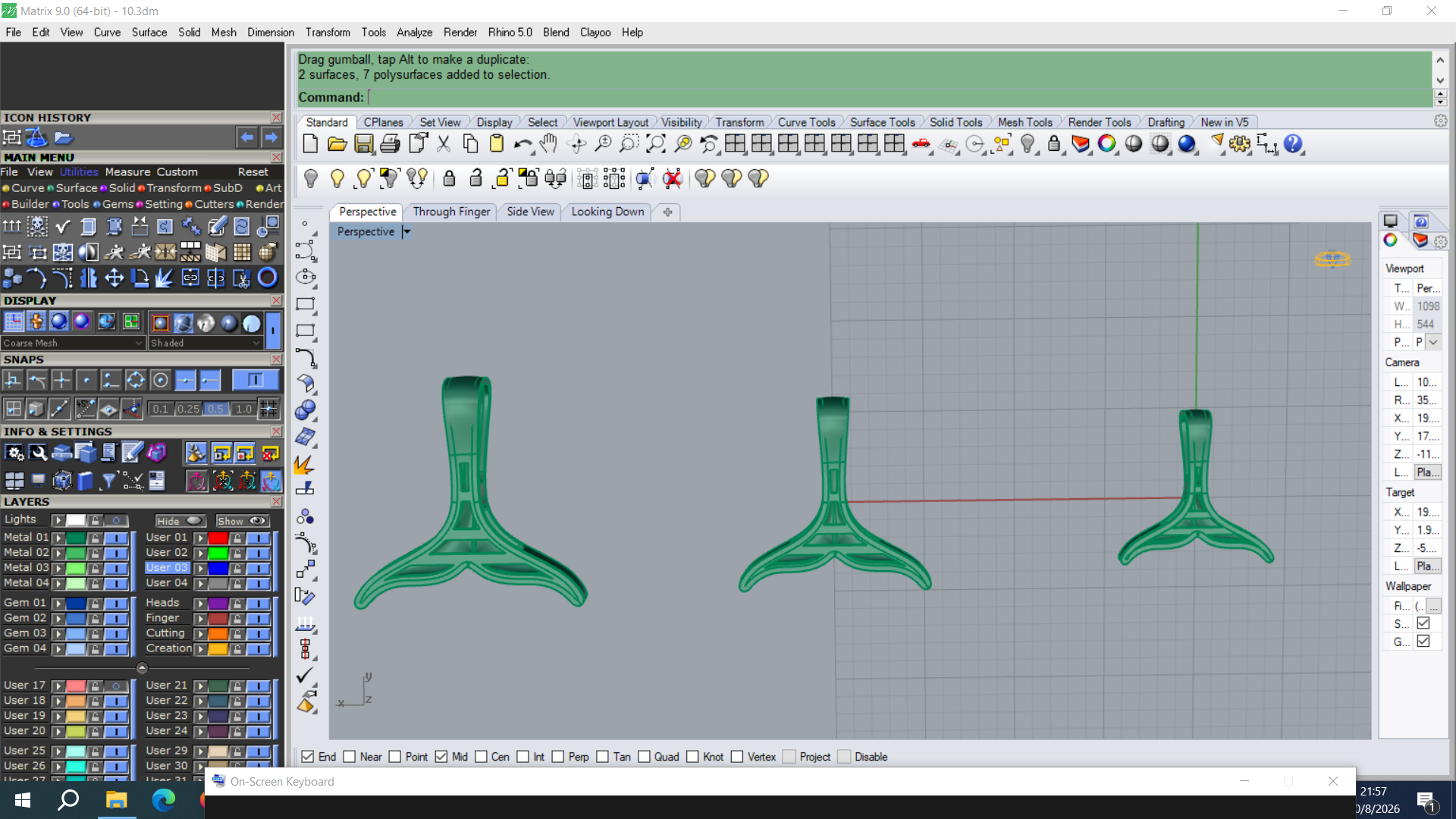Open the Projection dropdown in Viewport properties
This screenshot has height=819, width=1456.
[1433, 342]
